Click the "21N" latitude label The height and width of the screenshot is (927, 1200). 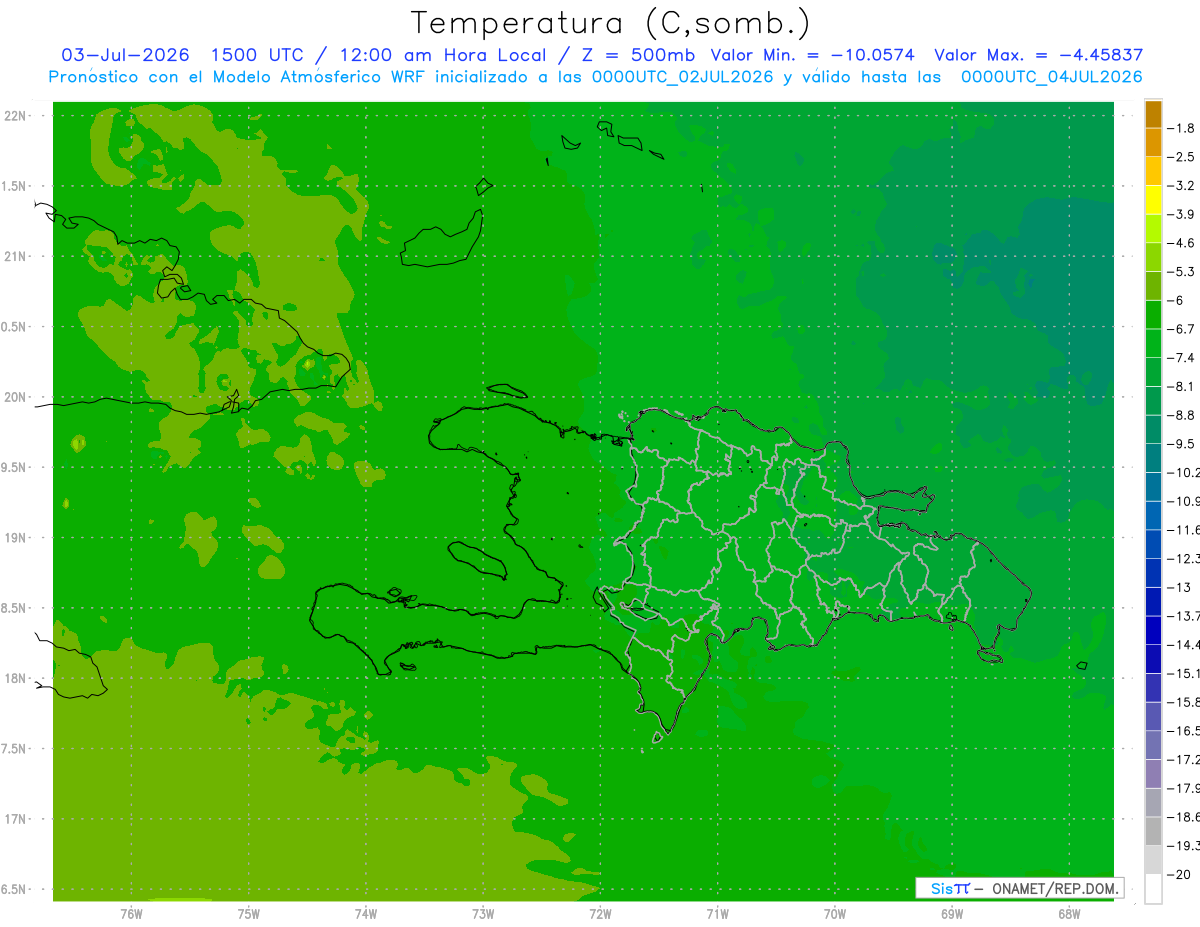[14, 257]
